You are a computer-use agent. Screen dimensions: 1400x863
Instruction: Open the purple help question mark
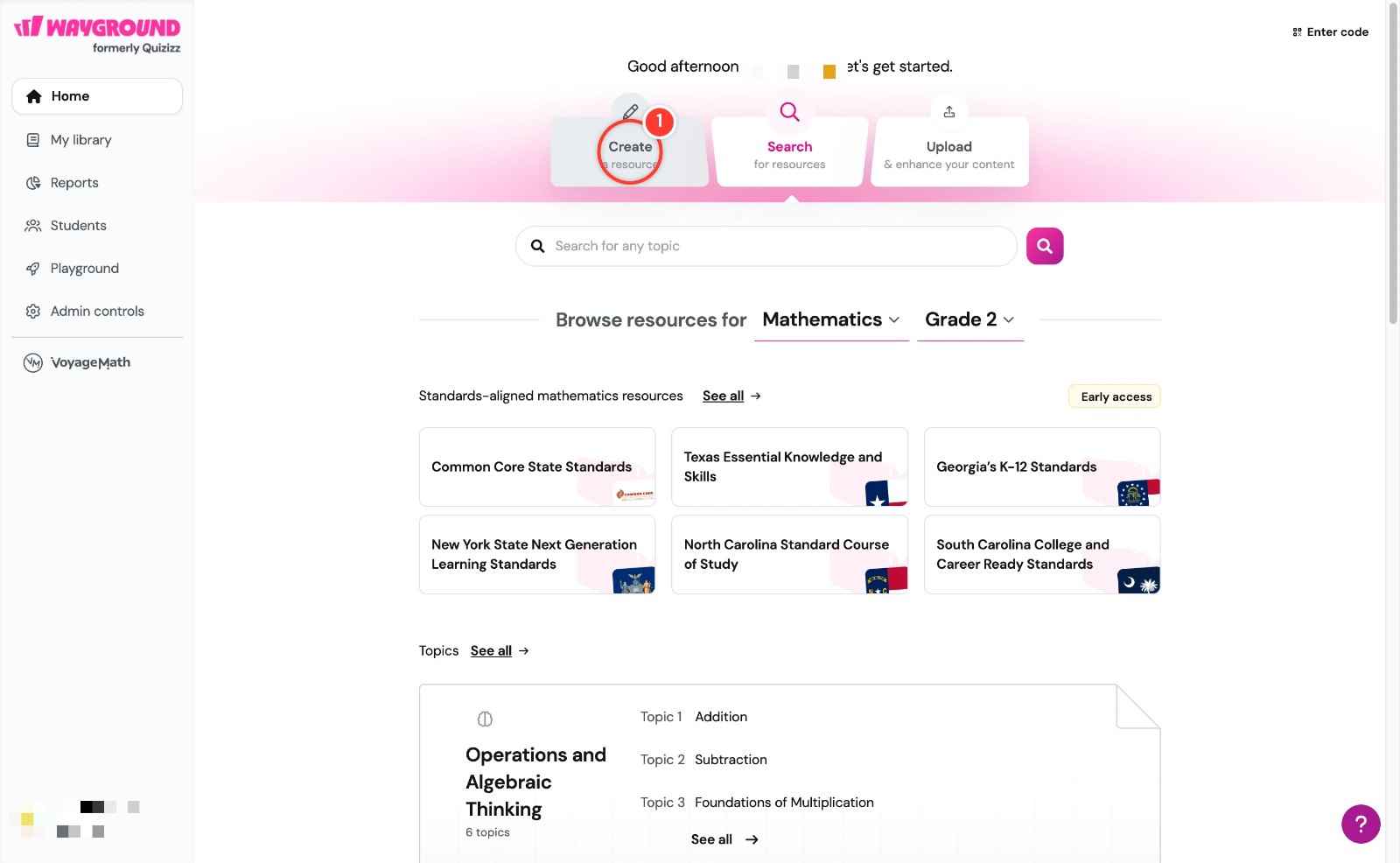tap(1361, 824)
